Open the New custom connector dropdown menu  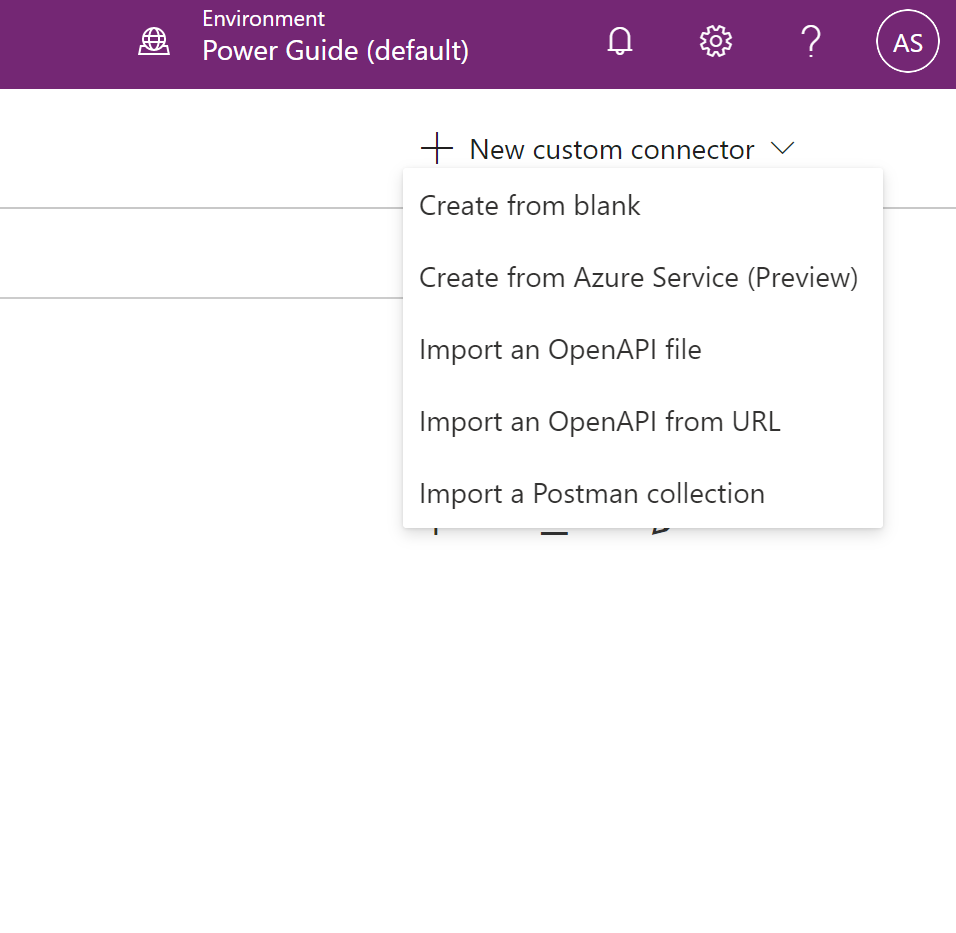tap(611, 148)
